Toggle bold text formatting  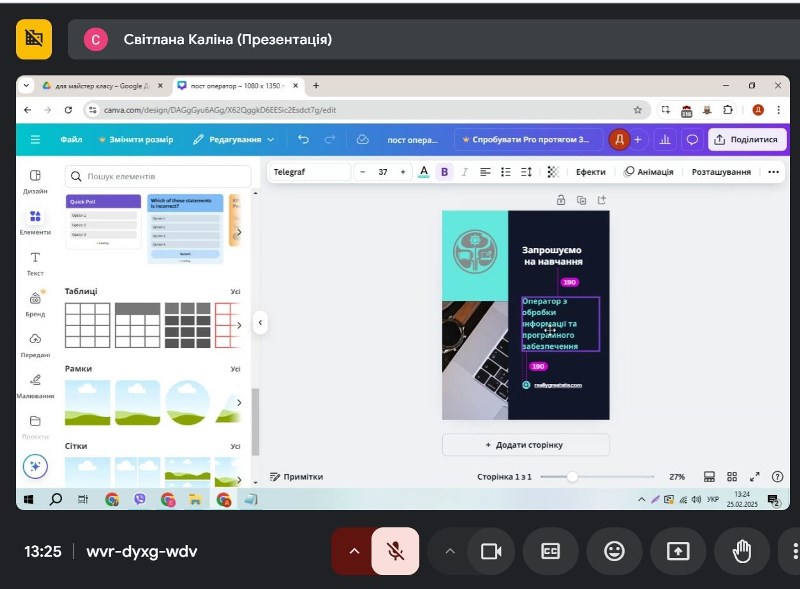pyautogui.click(x=445, y=172)
